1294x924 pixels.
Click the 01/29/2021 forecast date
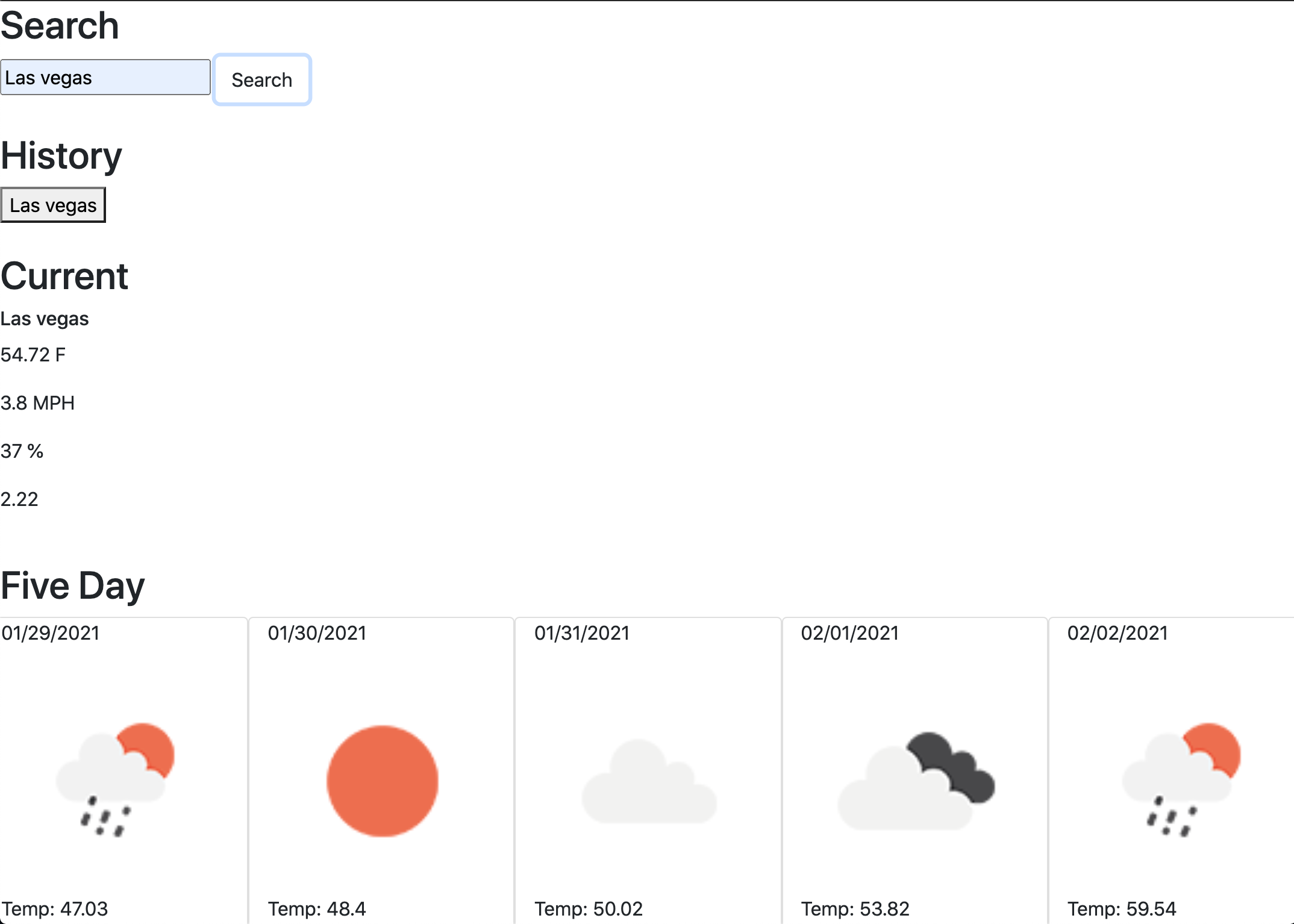pos(51,633)
